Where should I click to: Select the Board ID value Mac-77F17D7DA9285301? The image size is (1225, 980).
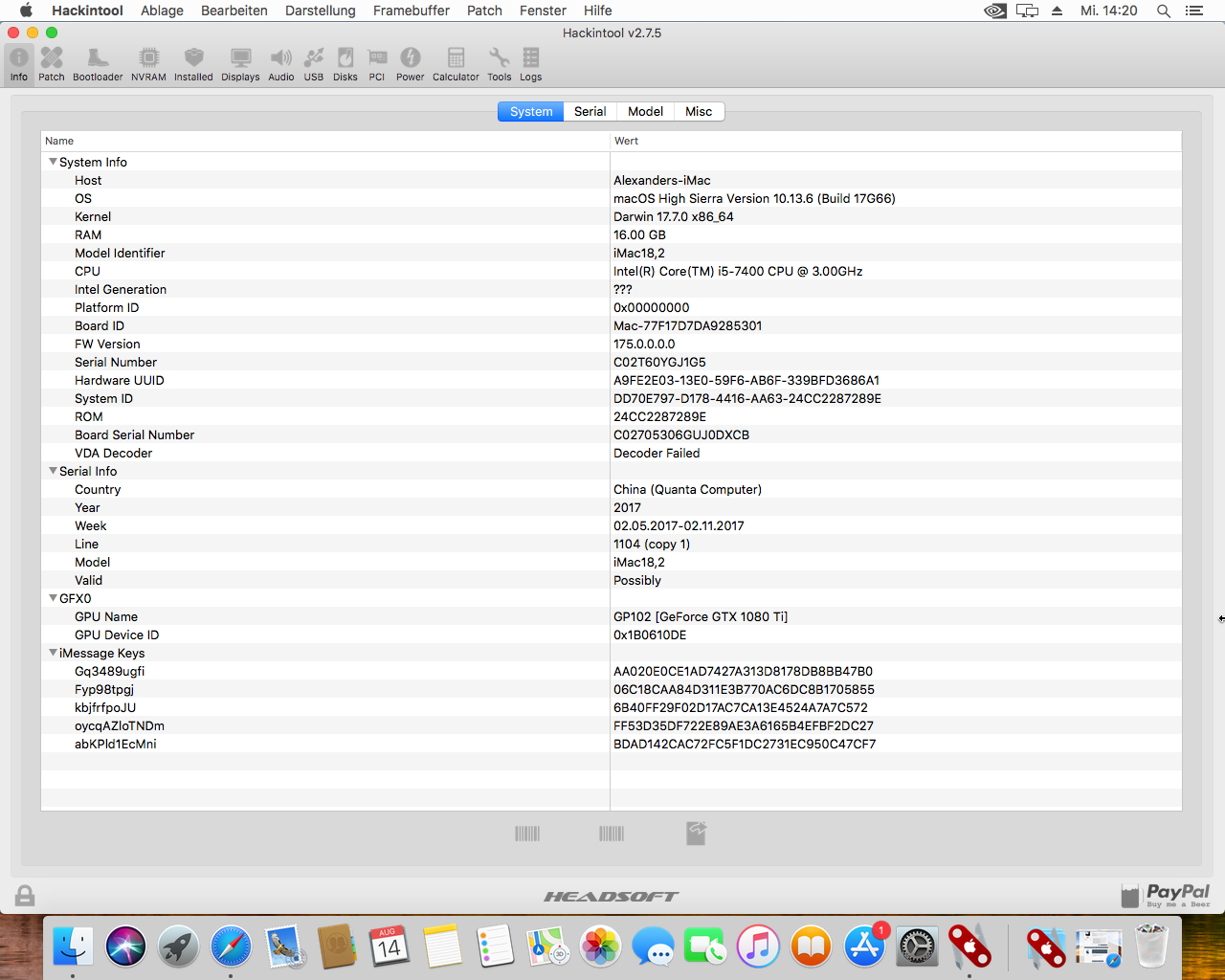coord(688,325)
